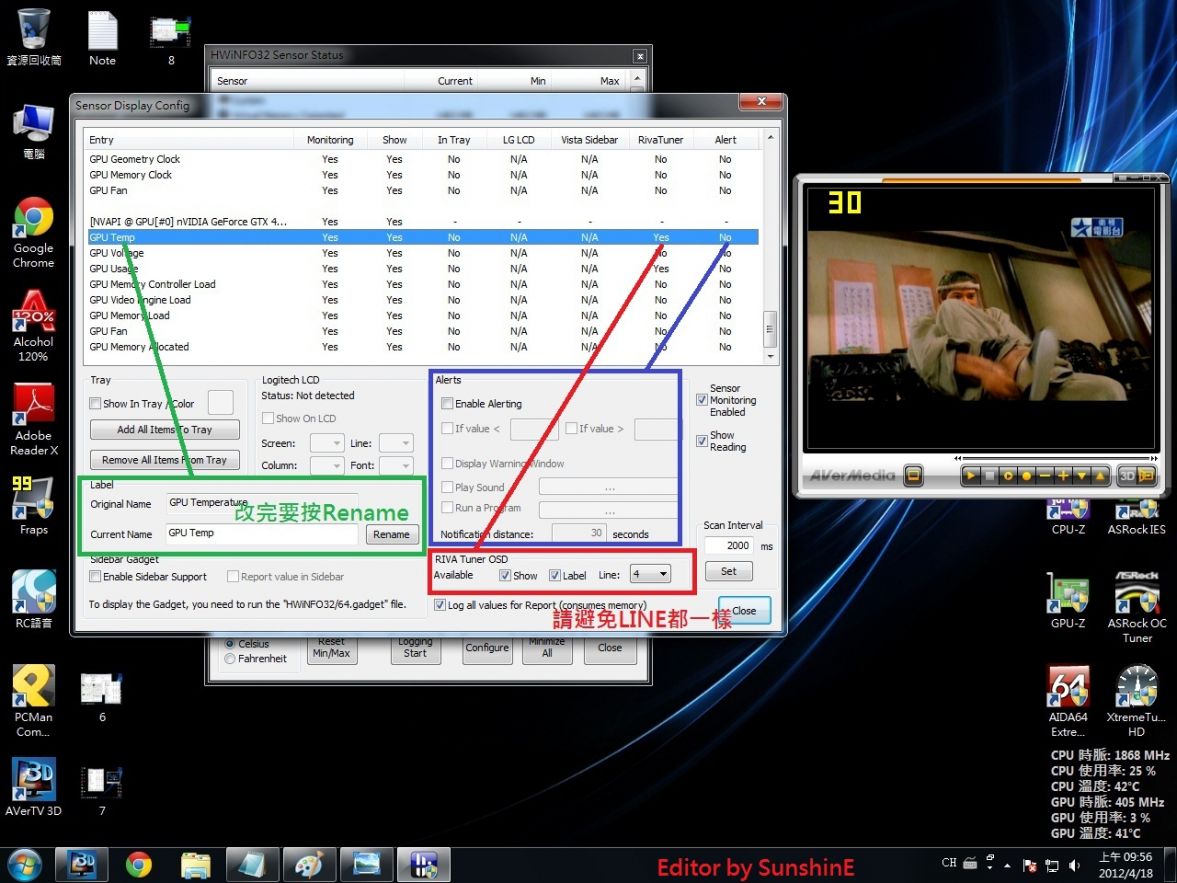The height and width of the screenshot is (883, 1177).
Task: Open the AVerTV 3D desktop shortcut
Action: pyautogui.click(x=33, y=787)
